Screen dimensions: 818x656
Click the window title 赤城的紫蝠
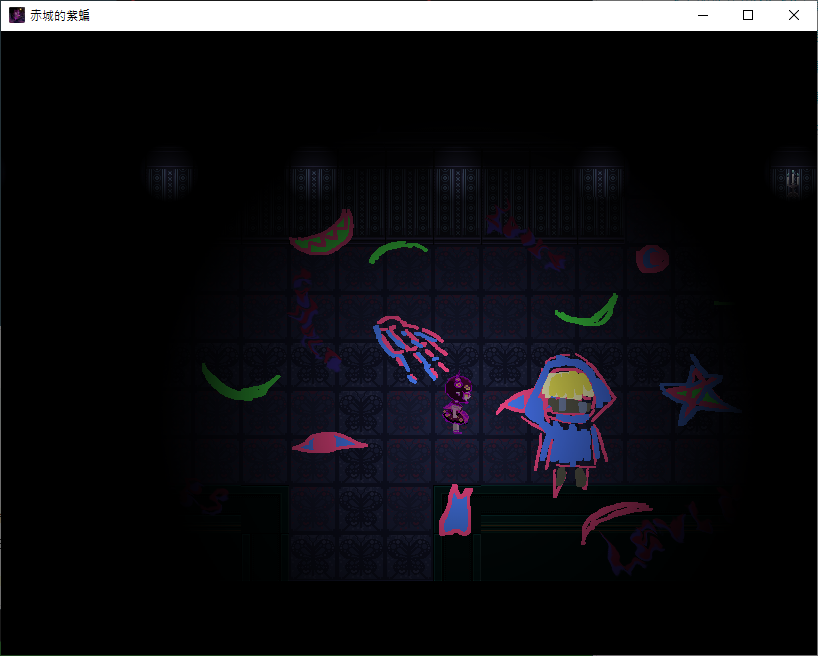[x=60, y=16]
